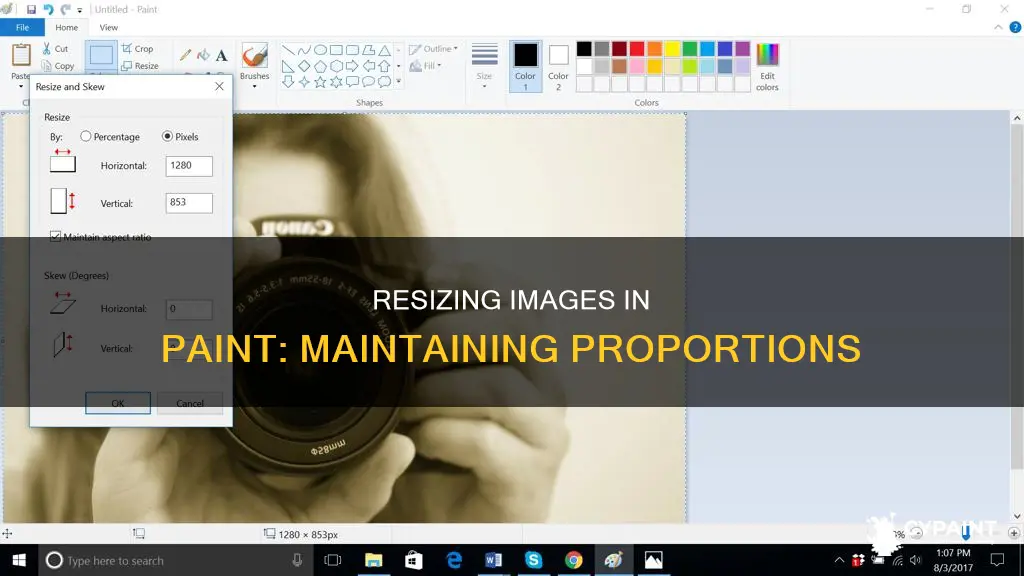Select the Fill with color bucket tool
Viewport: 1024px width, 576px height.
pyautogui.click(x=203, y=56)
